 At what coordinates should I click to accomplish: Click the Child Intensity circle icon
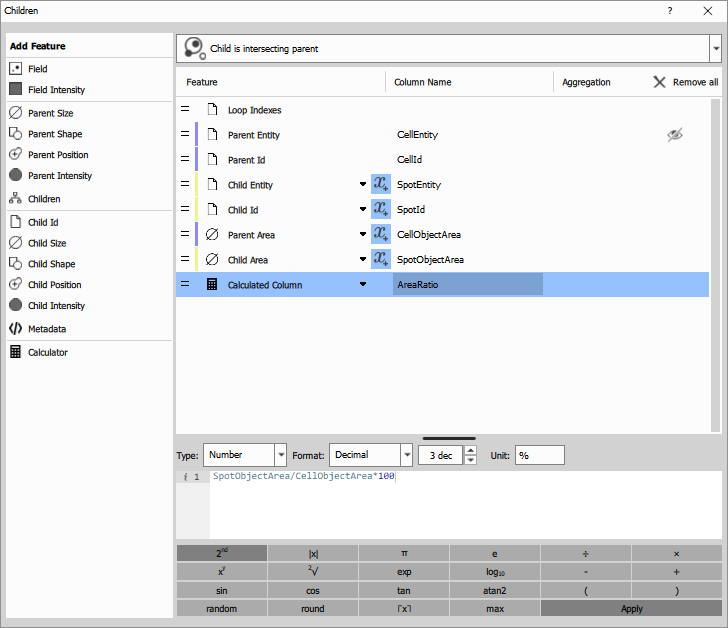point(15,304)
